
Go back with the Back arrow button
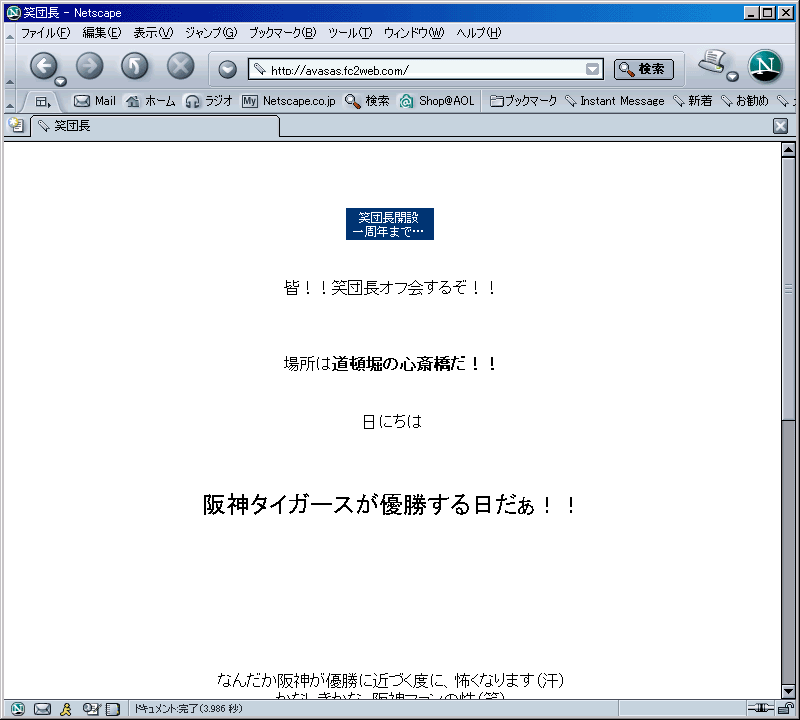[x=43, y=66]
